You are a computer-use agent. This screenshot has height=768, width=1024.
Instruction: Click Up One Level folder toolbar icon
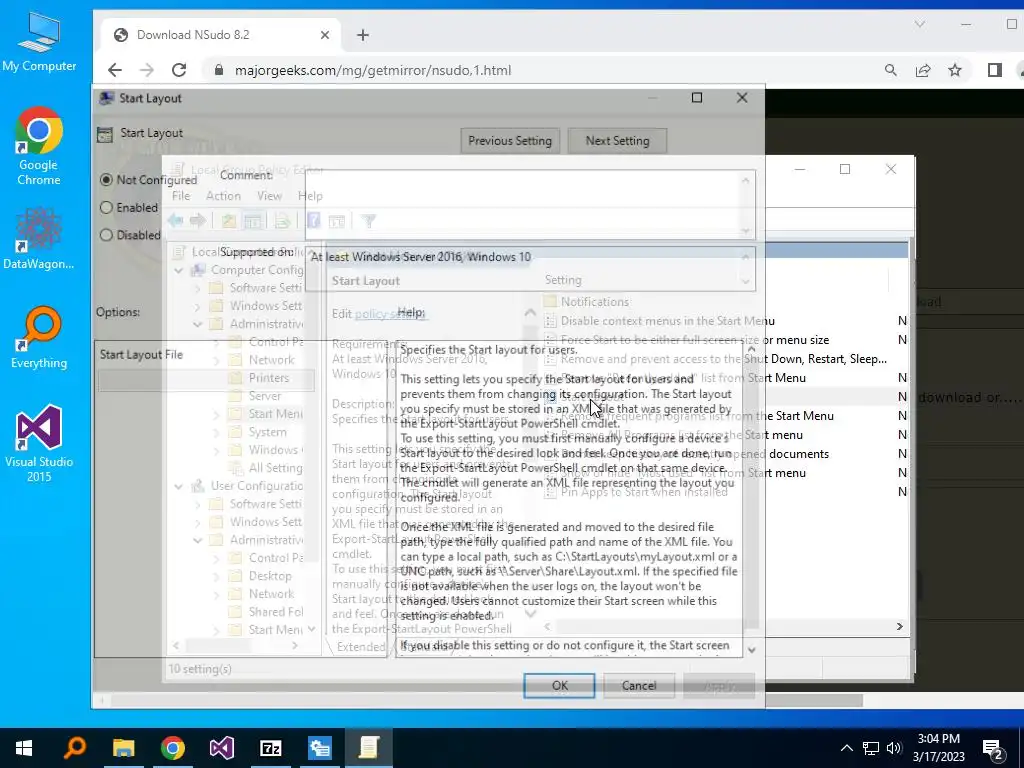(228, 221)
